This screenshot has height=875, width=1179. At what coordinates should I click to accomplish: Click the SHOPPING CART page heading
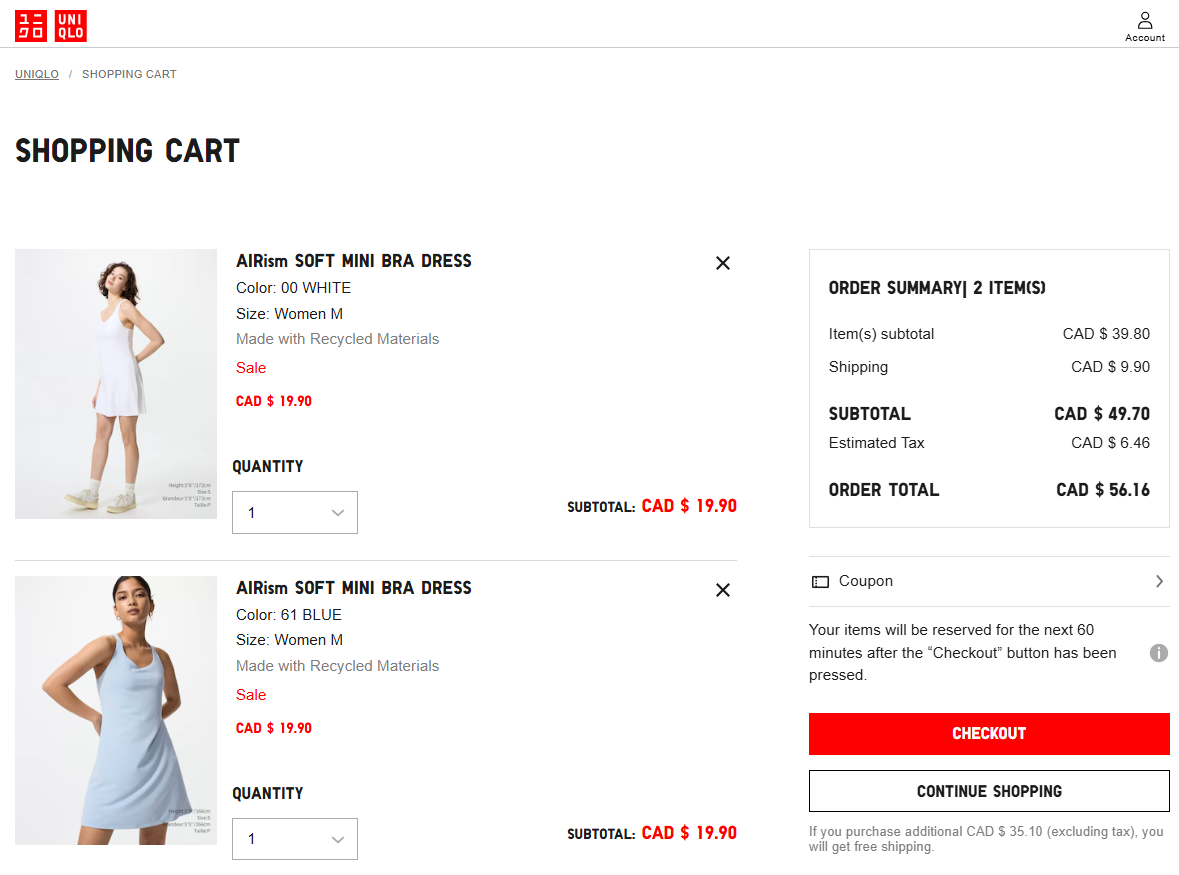click(126, 150)
